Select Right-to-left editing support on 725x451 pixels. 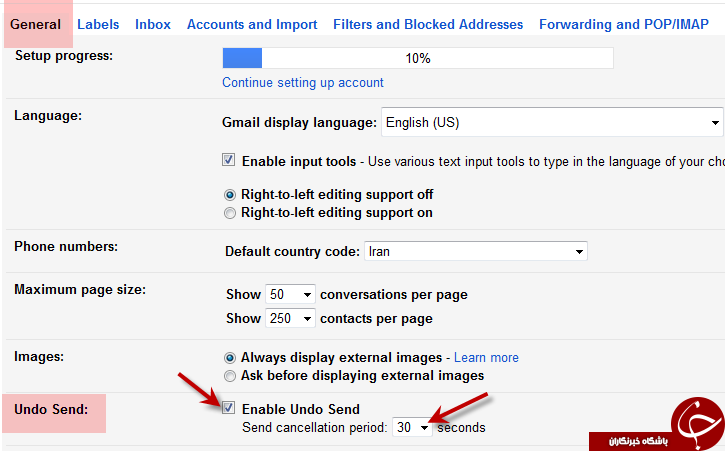pyautogui.click(x=229, y=213)
